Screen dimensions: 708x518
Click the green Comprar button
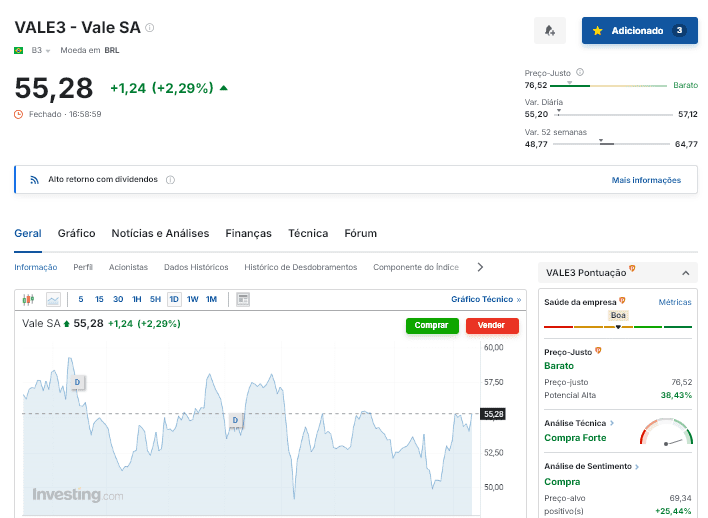click(x=432, y=326)
